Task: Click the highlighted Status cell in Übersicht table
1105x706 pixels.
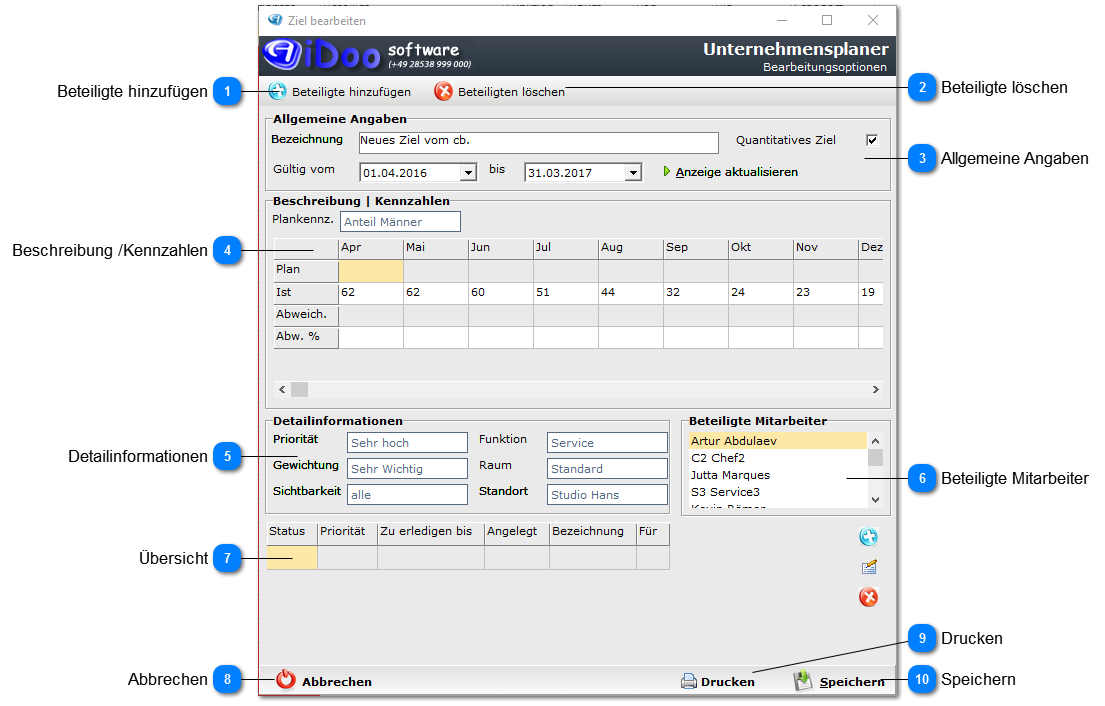Action: point(292,557)
